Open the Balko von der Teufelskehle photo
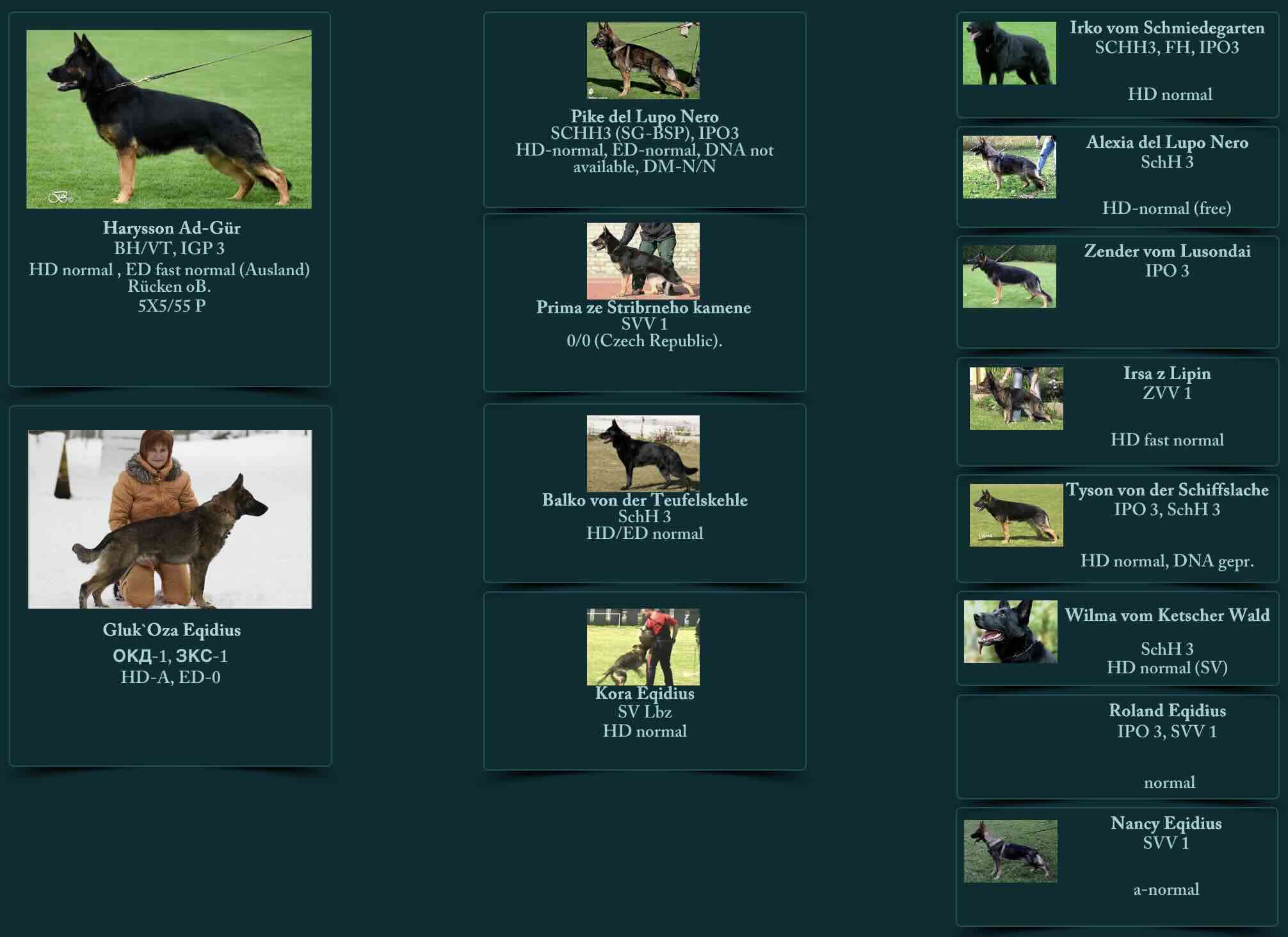Screen dimensions: 1288x937 click(x=643, y=453)
